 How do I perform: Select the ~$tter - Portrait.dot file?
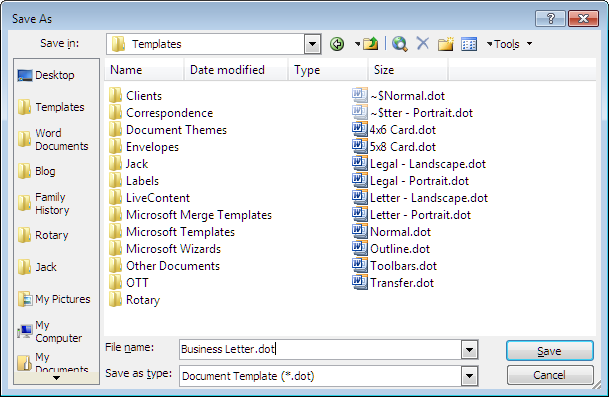(x=412, y=113)
